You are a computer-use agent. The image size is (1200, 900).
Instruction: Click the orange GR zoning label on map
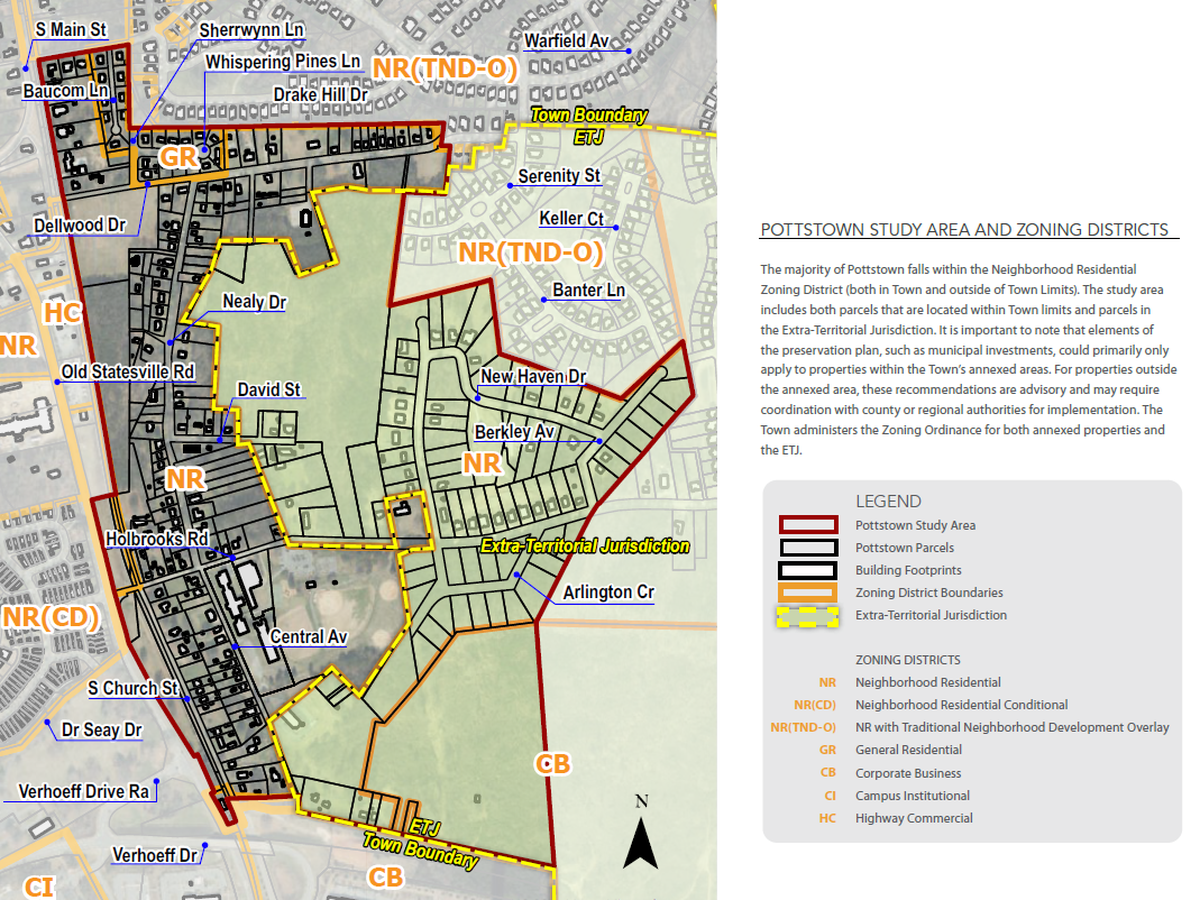point(178,158)
